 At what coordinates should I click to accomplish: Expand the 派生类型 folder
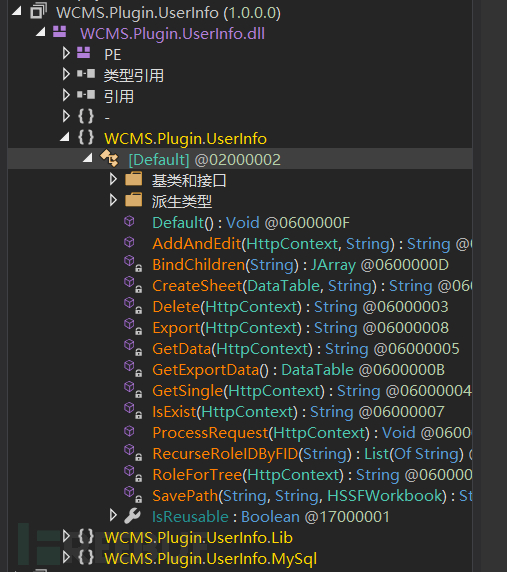113,200
